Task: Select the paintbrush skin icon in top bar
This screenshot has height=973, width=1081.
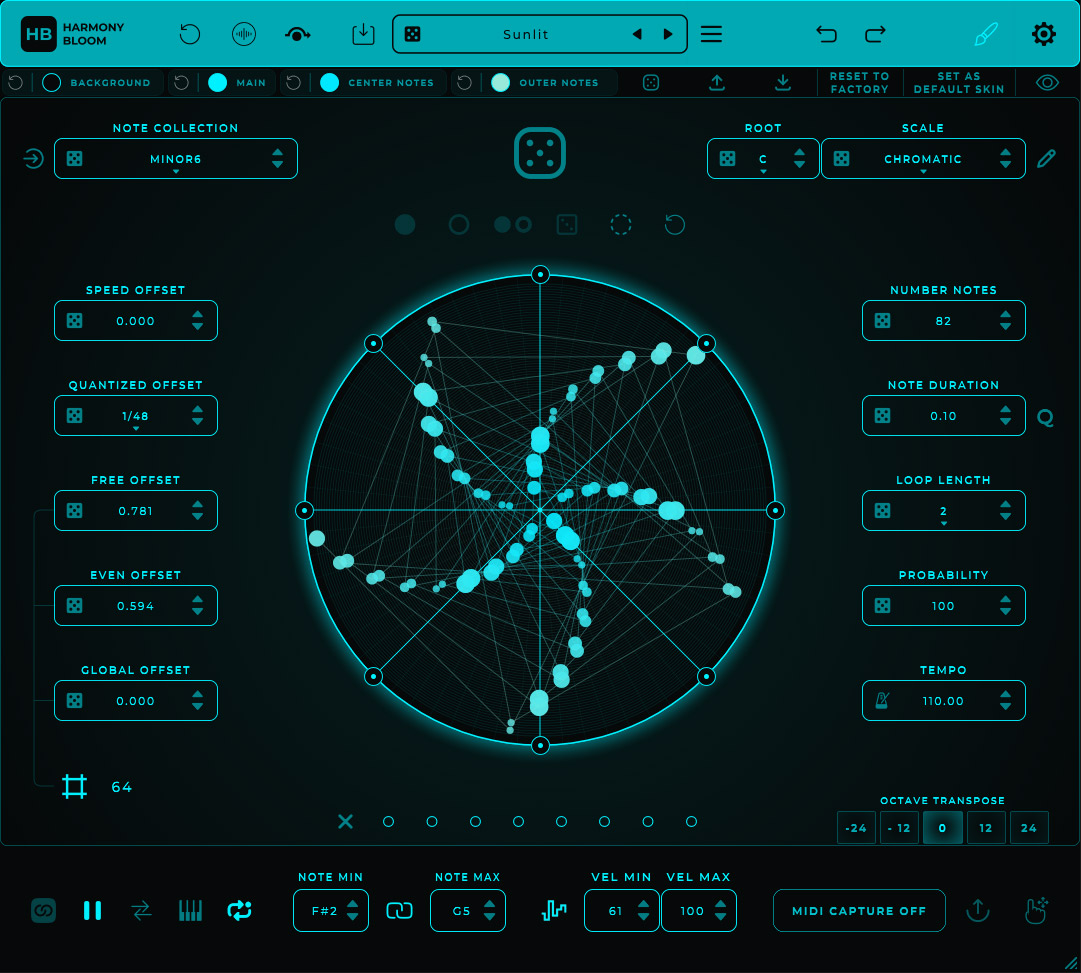Action: pos(985,33)
